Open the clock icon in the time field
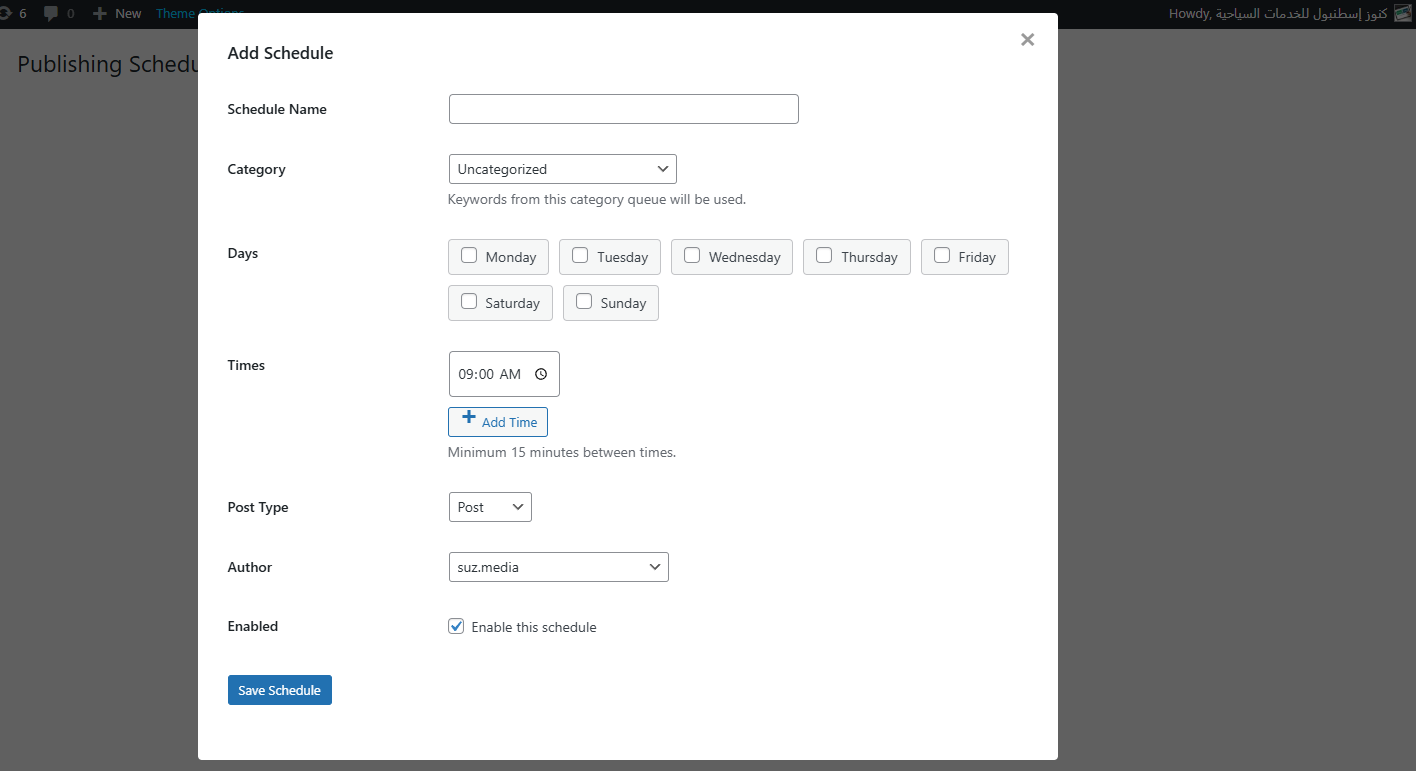The image size is (1416, 771). click(541, 373)
